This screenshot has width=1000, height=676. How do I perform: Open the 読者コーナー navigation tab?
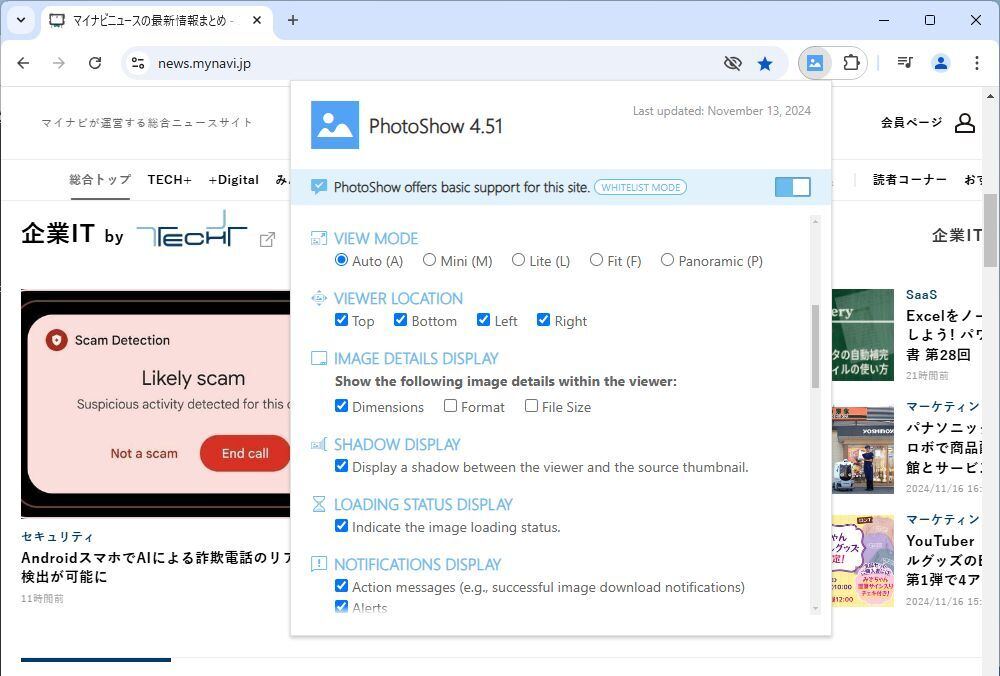pyautogui.click(x=909, y=180)
